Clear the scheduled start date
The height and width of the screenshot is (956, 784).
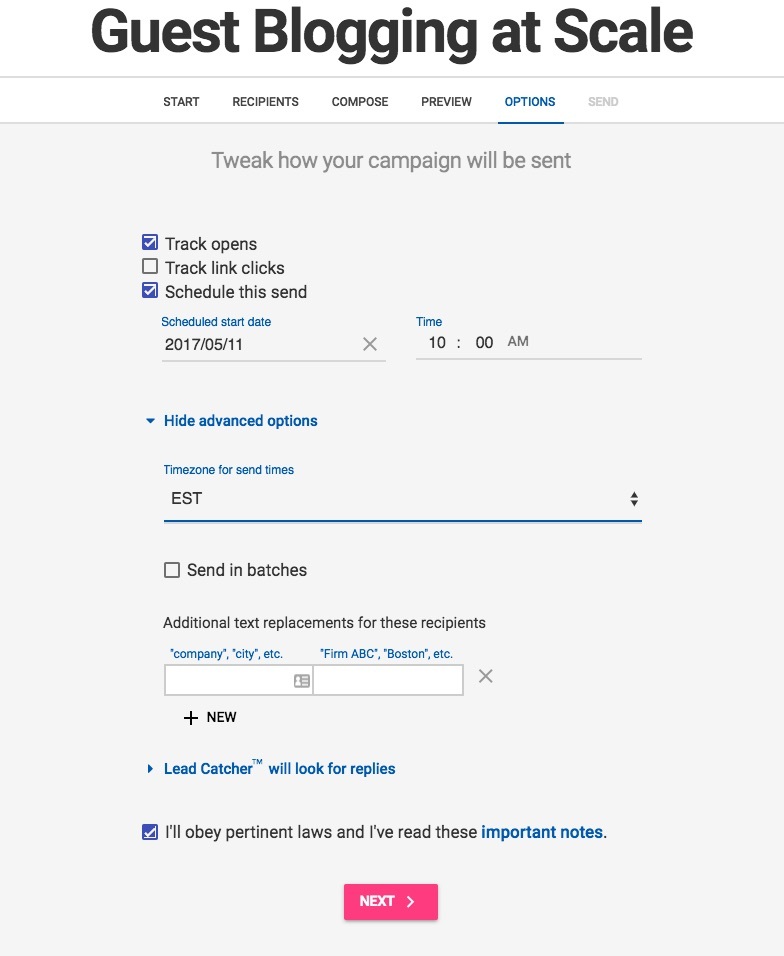pos(370,344)
